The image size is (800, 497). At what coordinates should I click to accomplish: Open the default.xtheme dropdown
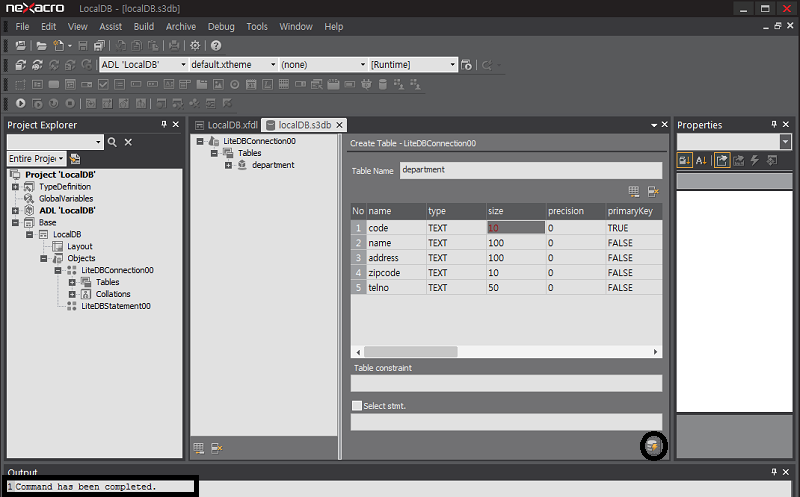(x=273, y=65)
